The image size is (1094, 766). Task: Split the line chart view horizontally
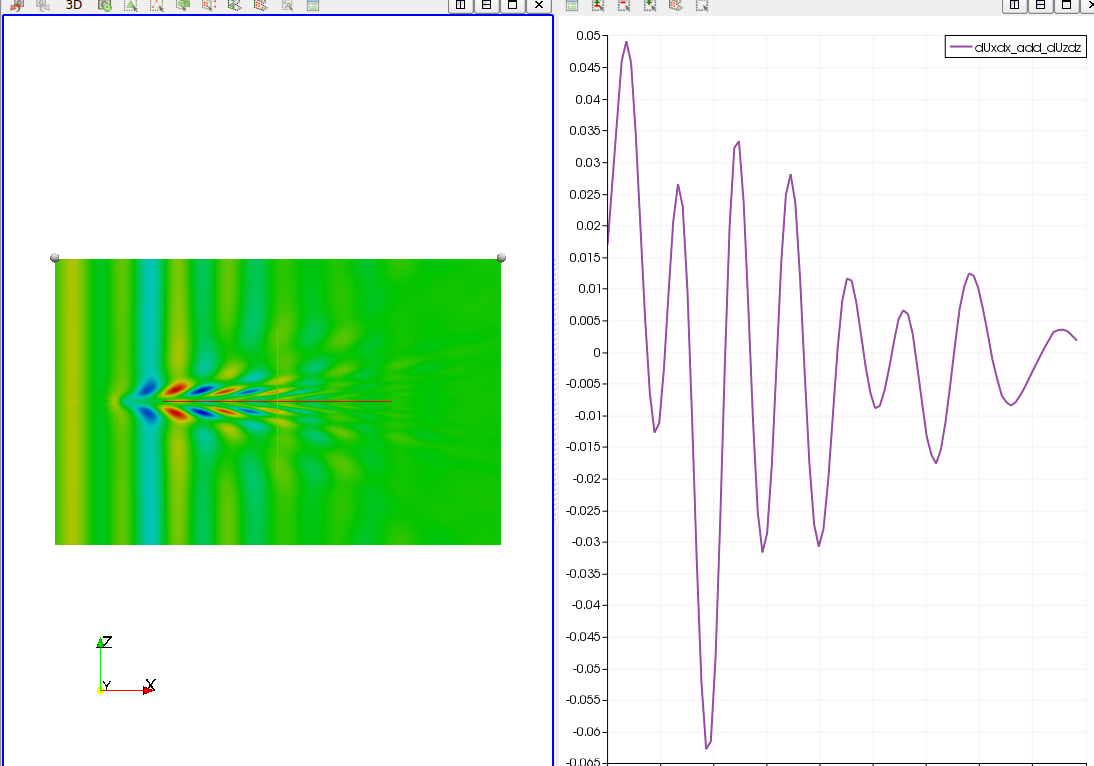[1014, 5]
